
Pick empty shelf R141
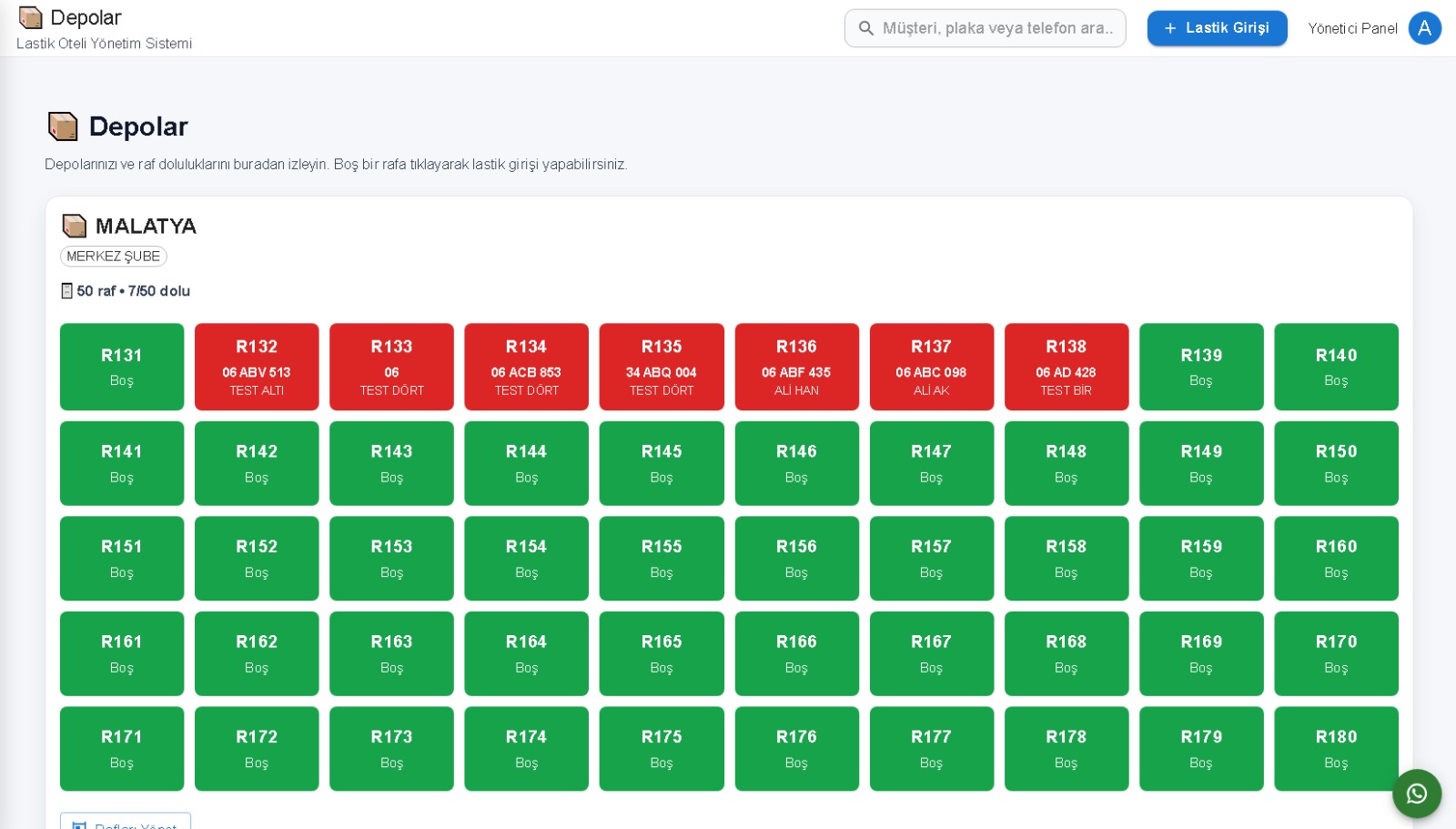[x=122, y=463]
